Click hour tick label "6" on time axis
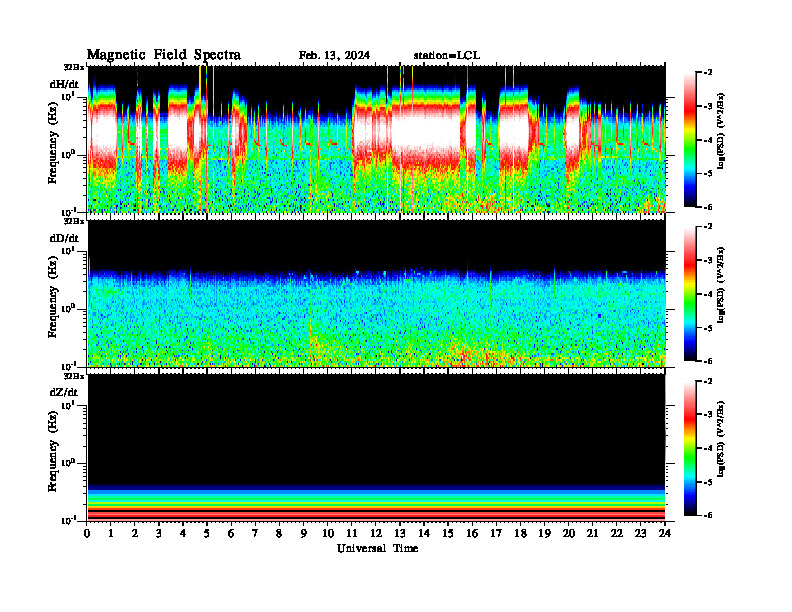792x612 pixels. (231, 534)
